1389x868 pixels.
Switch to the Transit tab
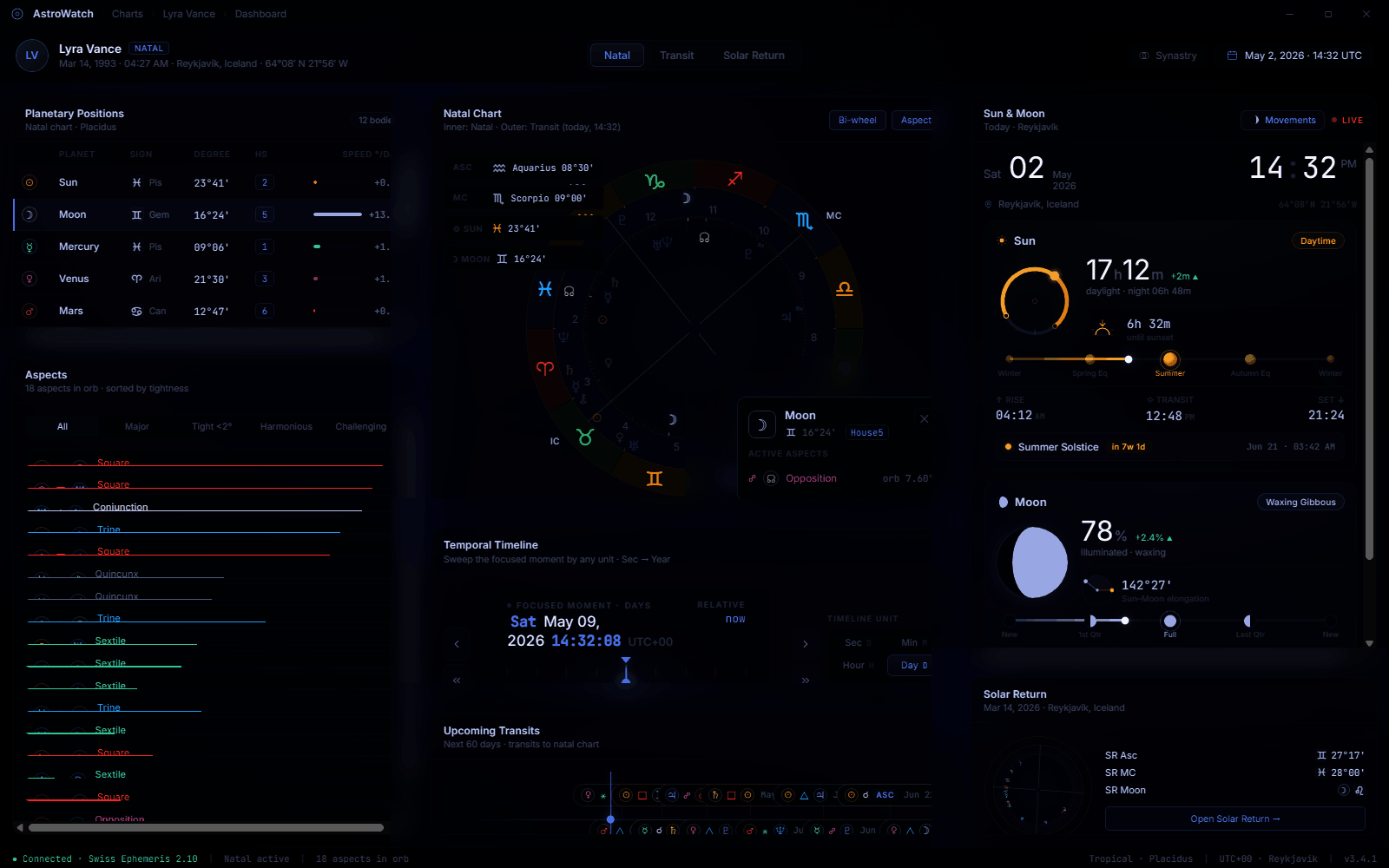tap(676, 56)
